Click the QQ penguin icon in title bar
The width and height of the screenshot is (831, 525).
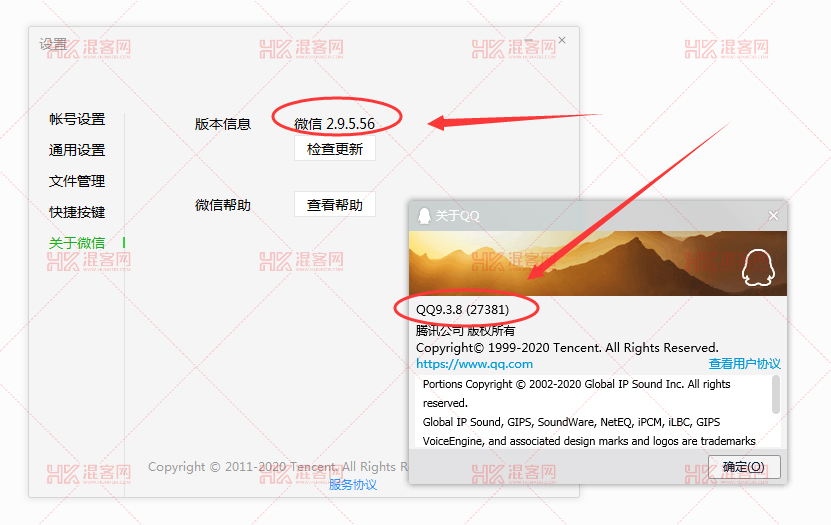coord(424,216)
